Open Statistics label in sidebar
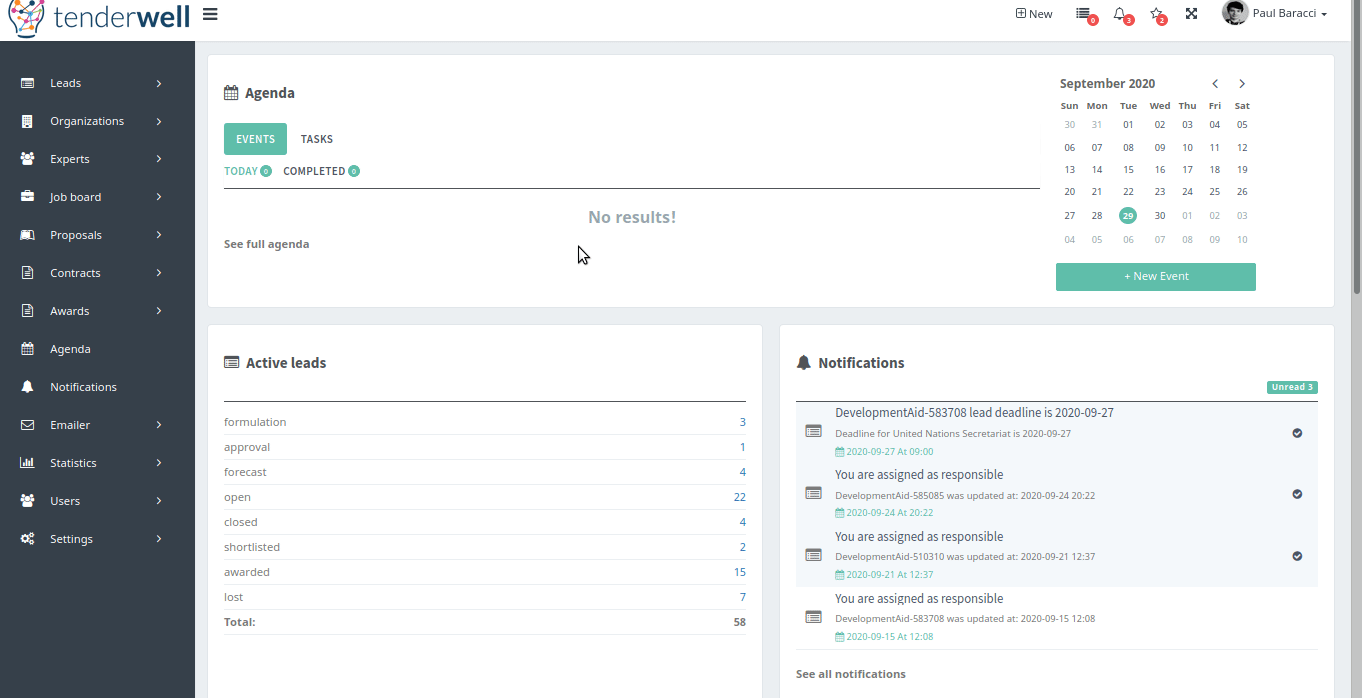Screen dimensions: 1362x698 click(73, 463)
